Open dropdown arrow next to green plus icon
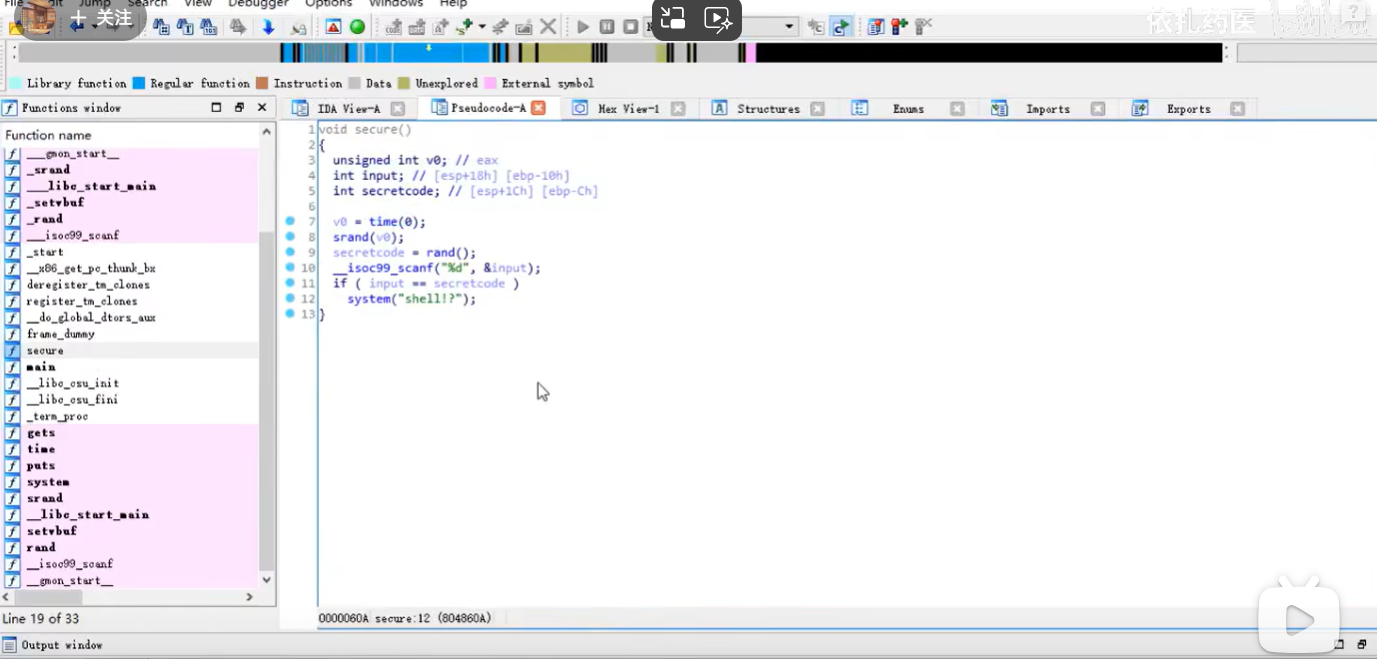 pos(482,27)
